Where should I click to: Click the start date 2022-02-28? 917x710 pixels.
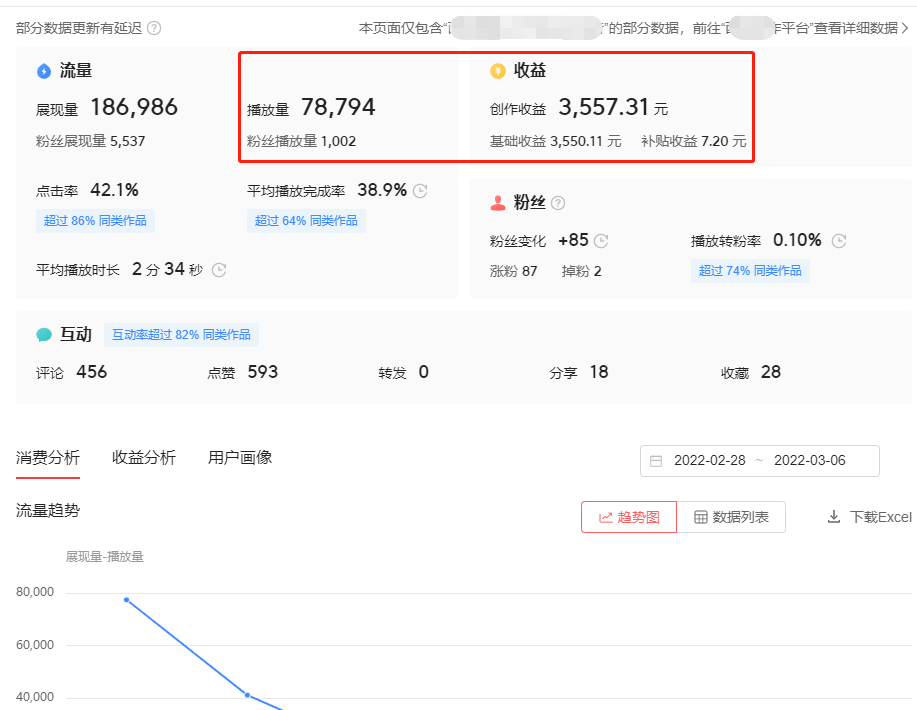[710, 461]
